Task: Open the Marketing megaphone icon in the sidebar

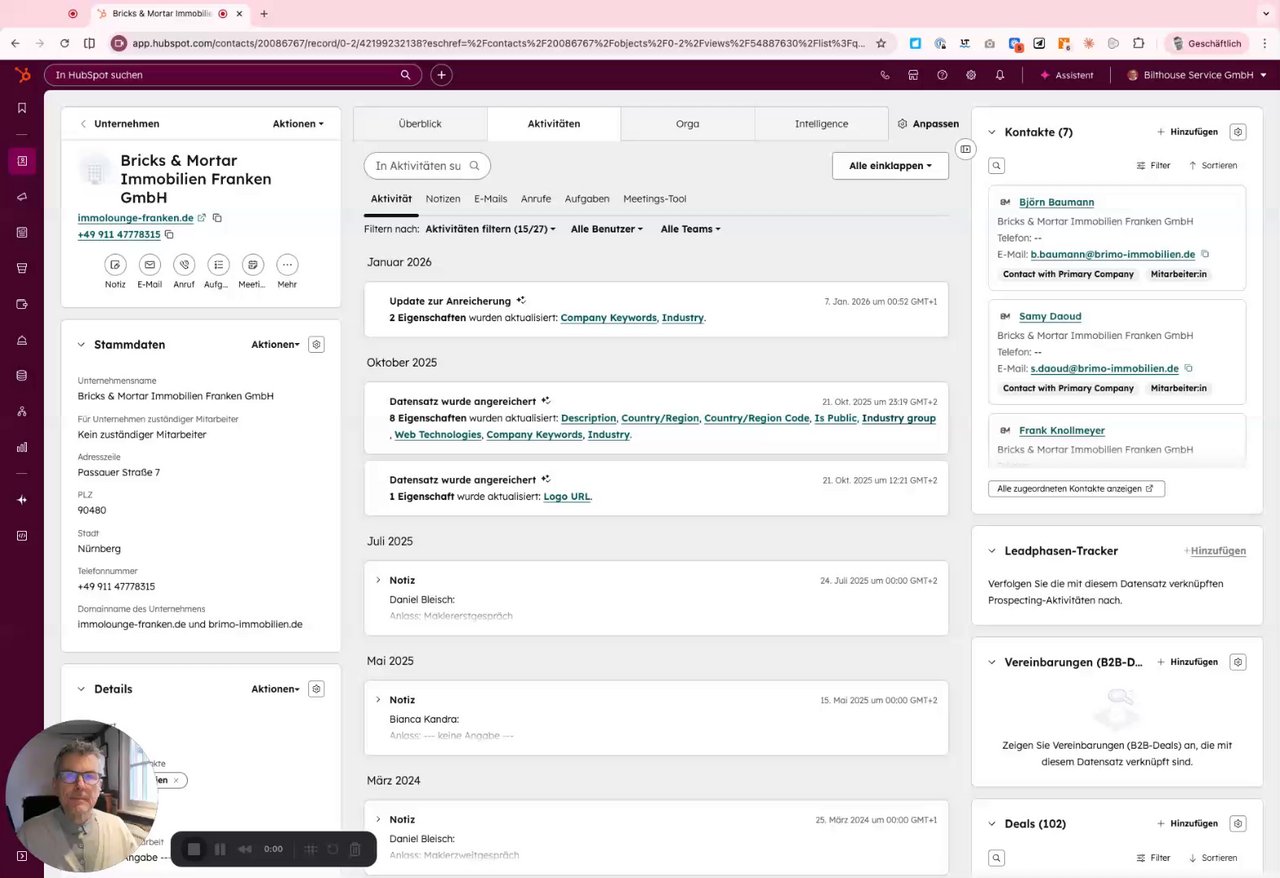Action: tap(22, 197)
